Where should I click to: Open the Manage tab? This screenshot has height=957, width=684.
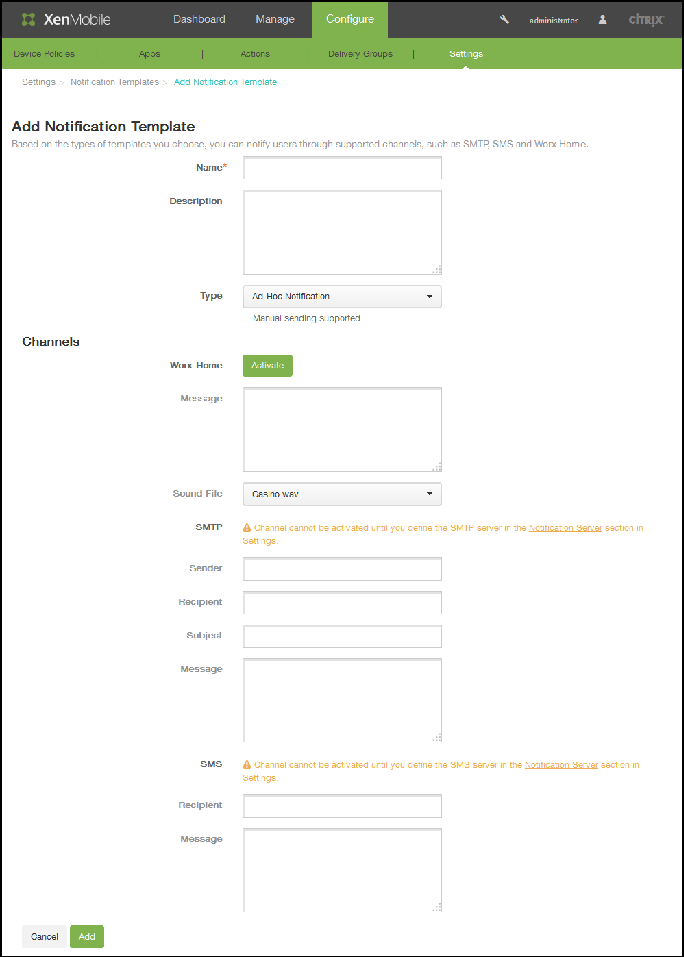tap(274, 19)
